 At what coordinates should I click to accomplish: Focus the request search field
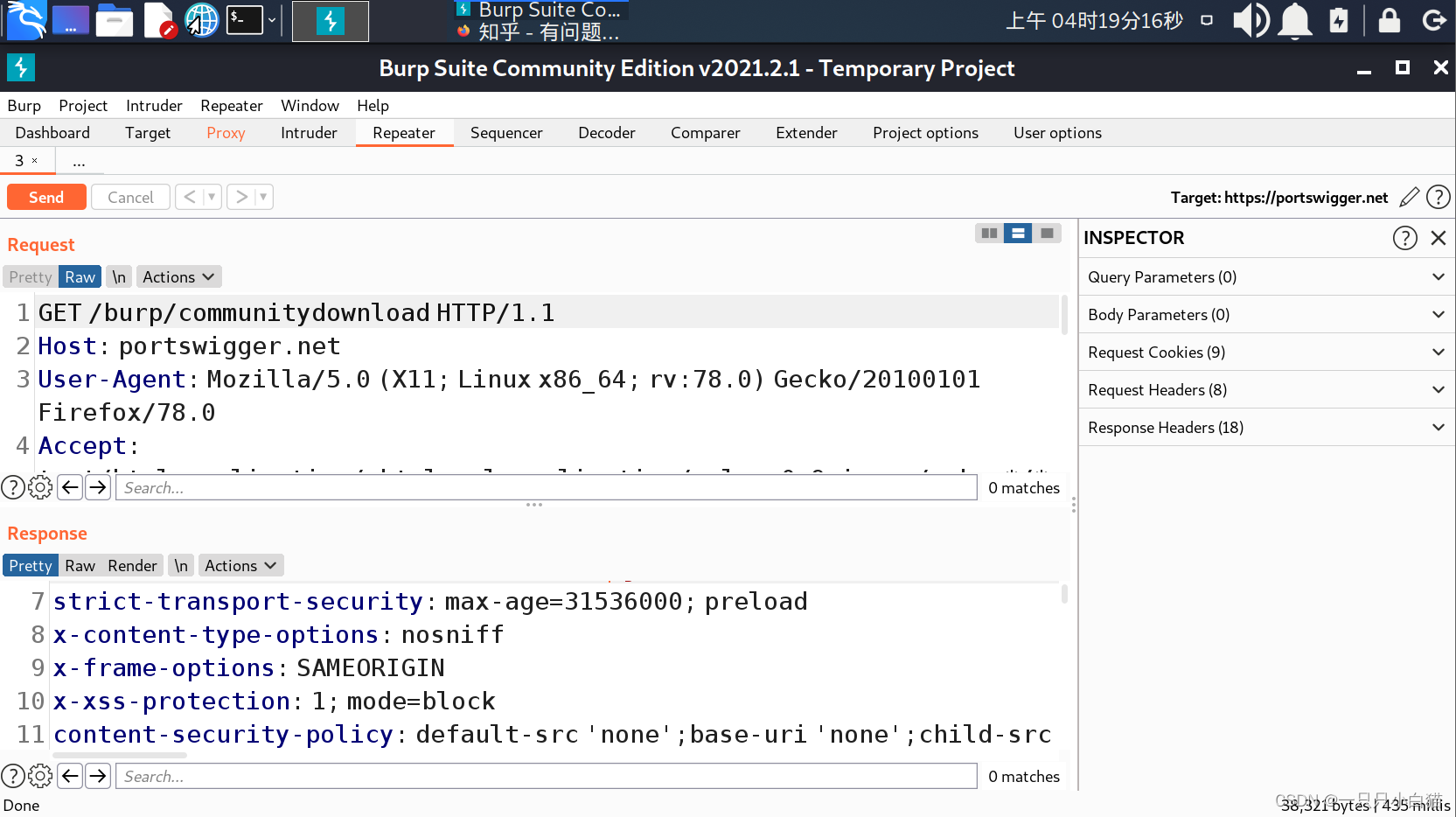coord(547,487)
